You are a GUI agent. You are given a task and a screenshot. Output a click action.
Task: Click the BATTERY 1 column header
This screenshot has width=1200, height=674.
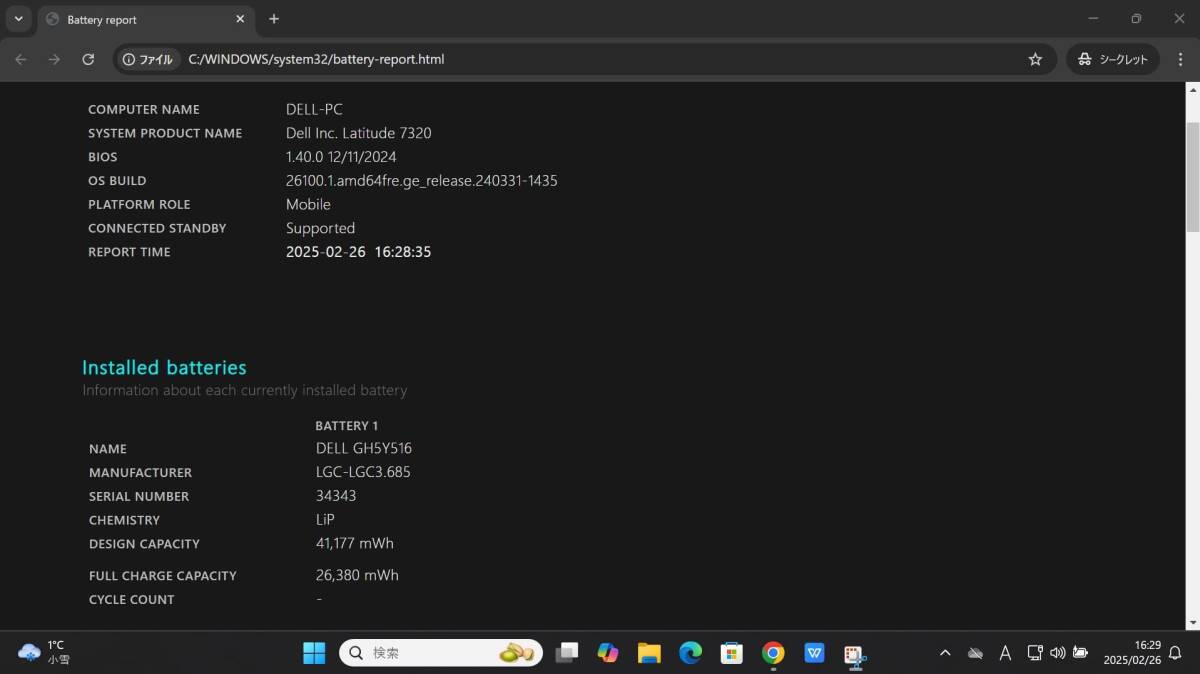346,426
